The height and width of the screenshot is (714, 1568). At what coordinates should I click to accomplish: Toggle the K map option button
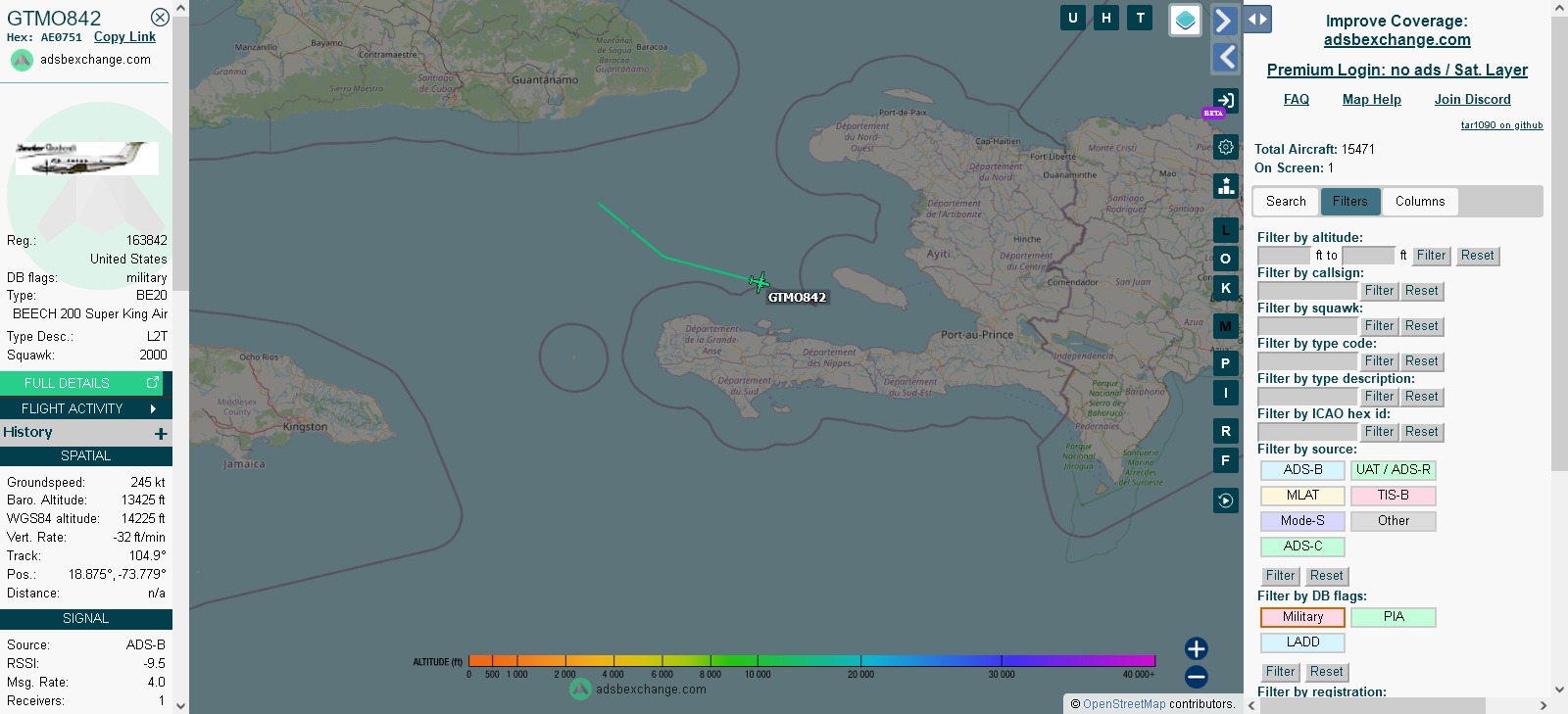coord(1226,288)
